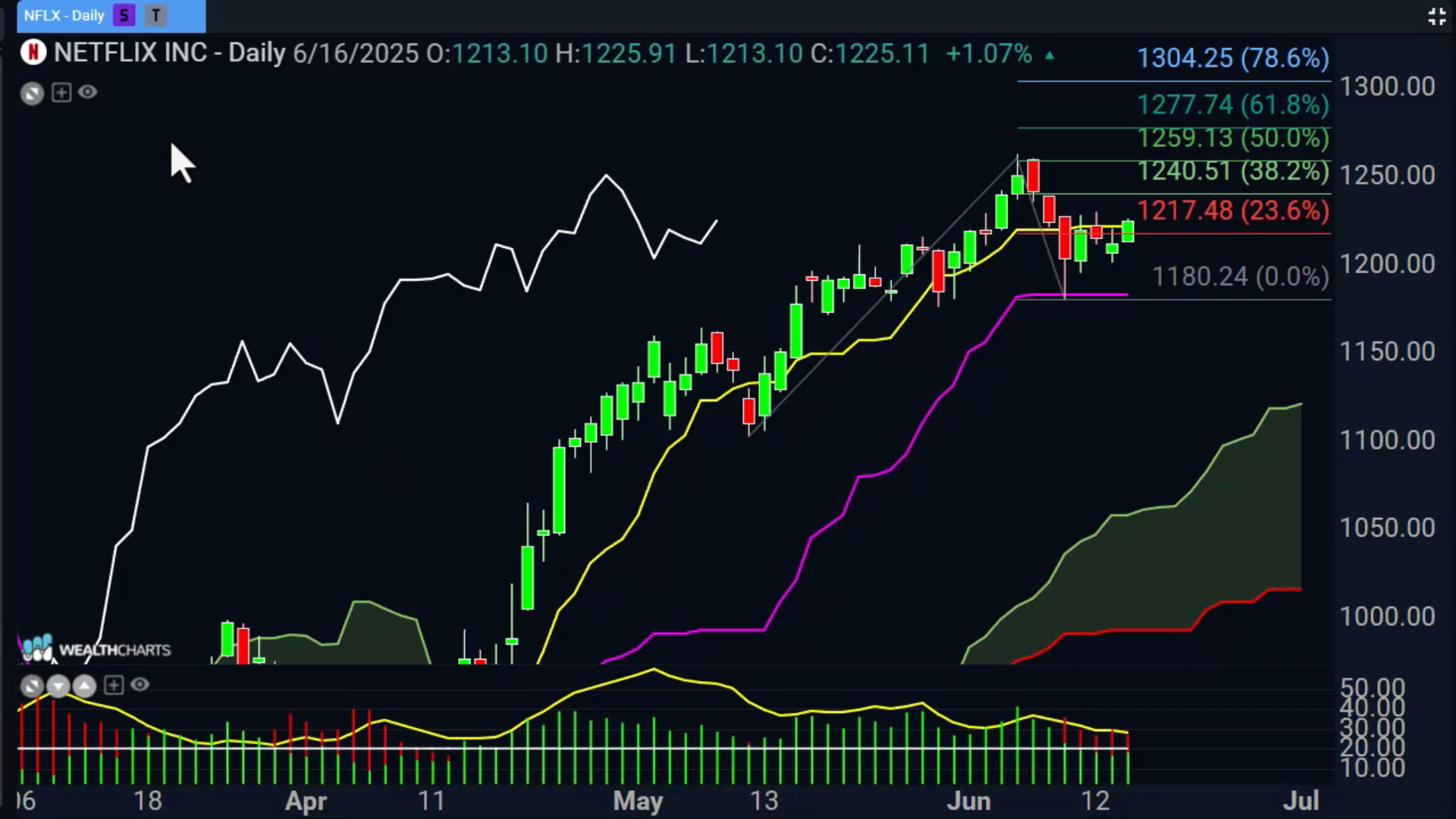The width and height of the screenshot is (1456, 819).
Task: Toggle visibility of lower pane indicators
Action: 140,685
